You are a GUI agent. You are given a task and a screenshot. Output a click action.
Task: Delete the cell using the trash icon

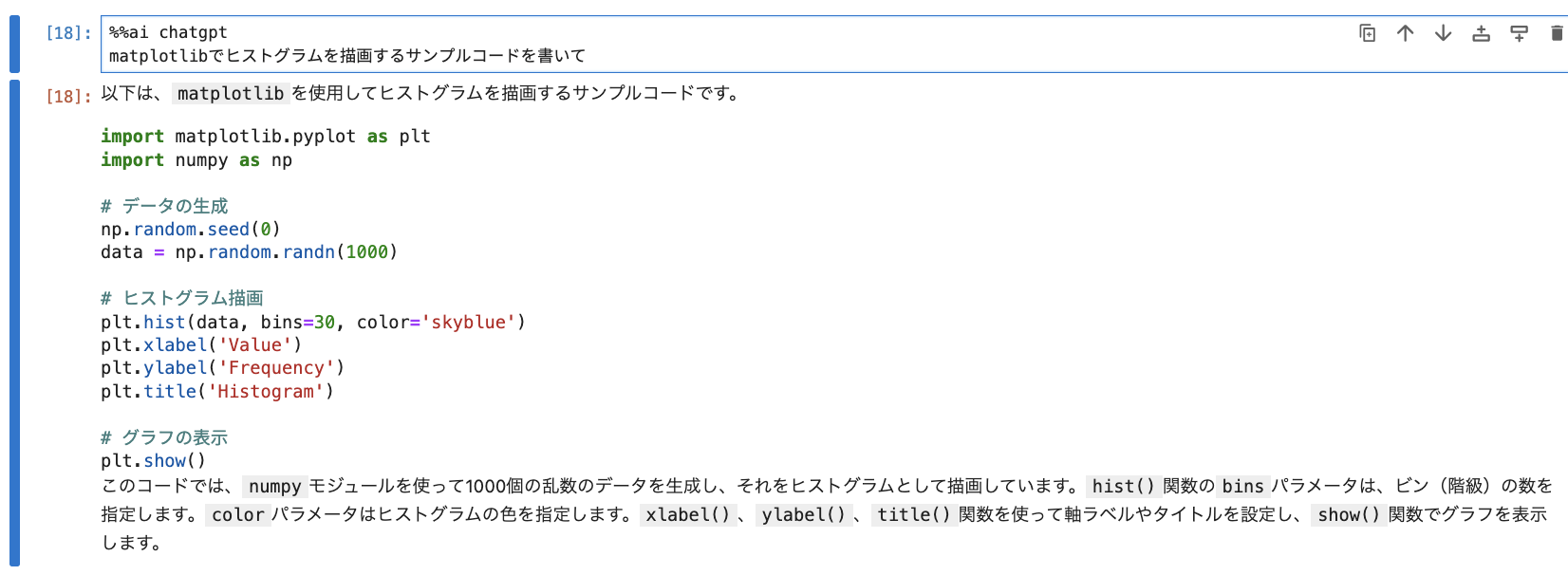[1557, 33]
